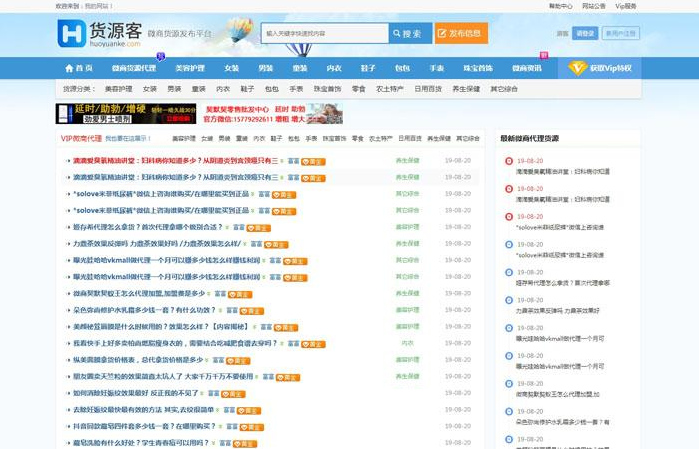
Task: Select 养生保健 in the 货源分类 bar
Action: point(466,89)
